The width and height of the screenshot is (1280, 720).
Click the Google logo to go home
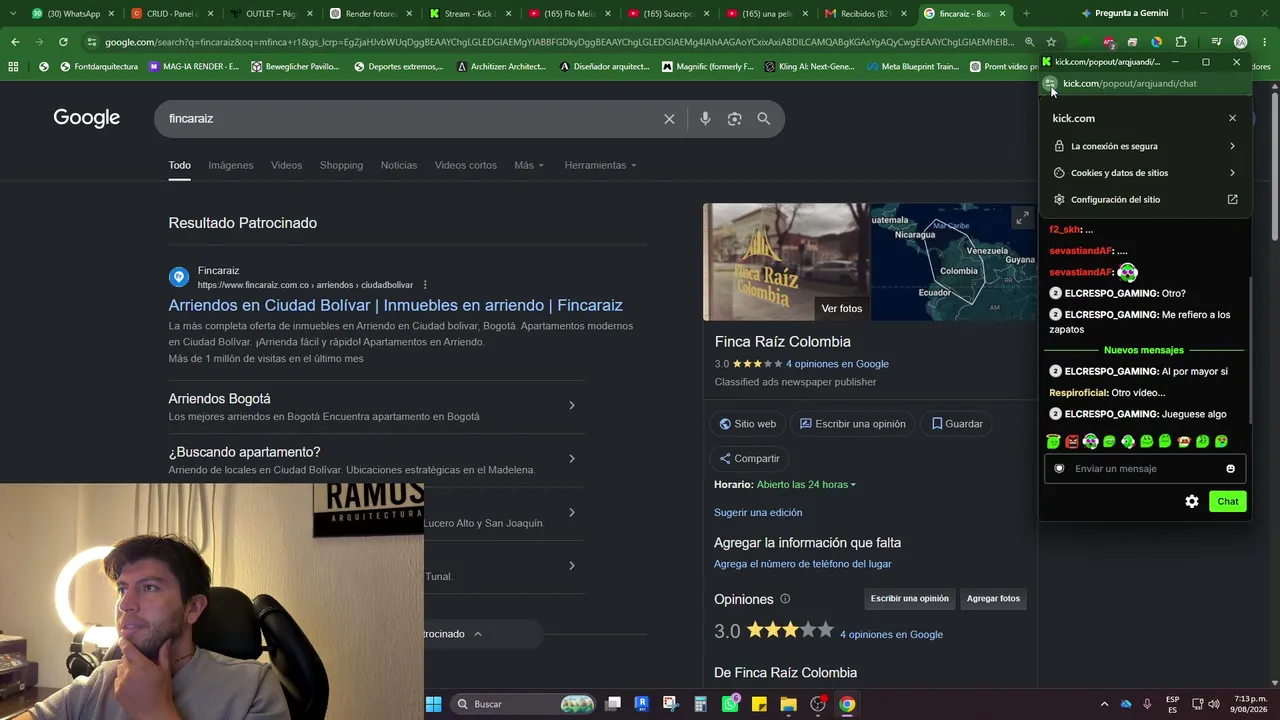87,118
